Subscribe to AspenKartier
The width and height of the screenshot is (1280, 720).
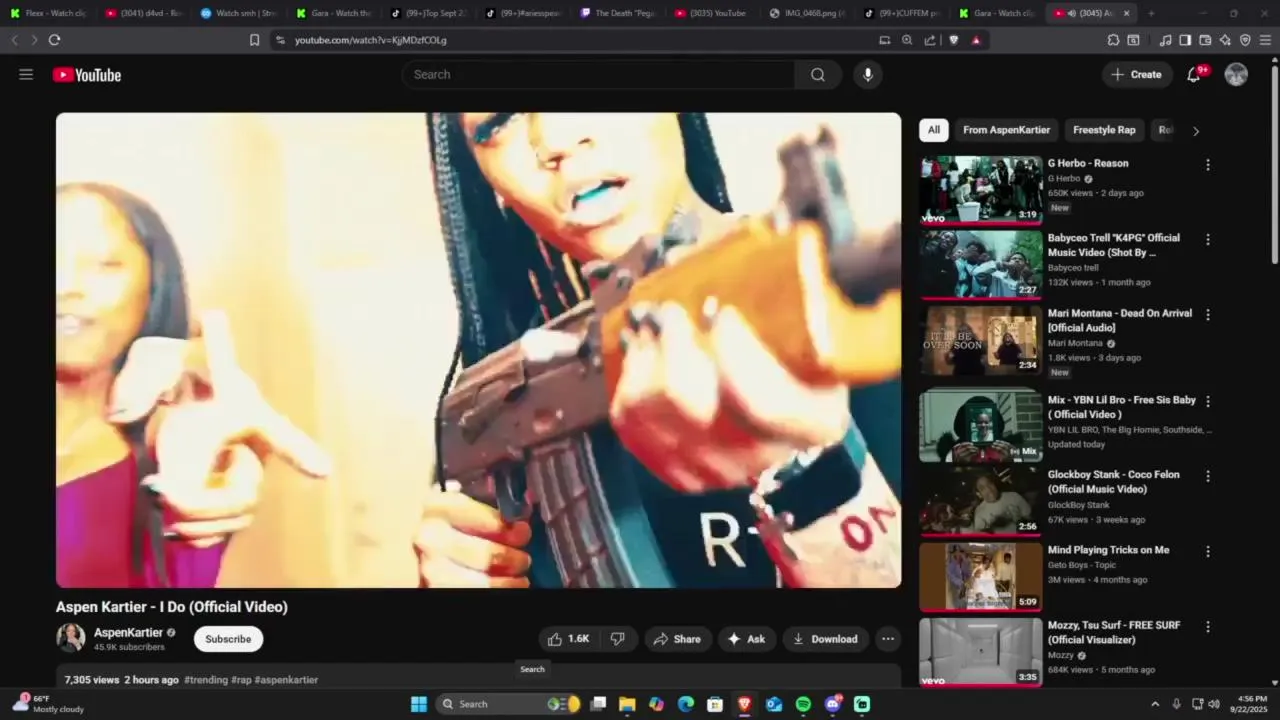coord(228,639)
